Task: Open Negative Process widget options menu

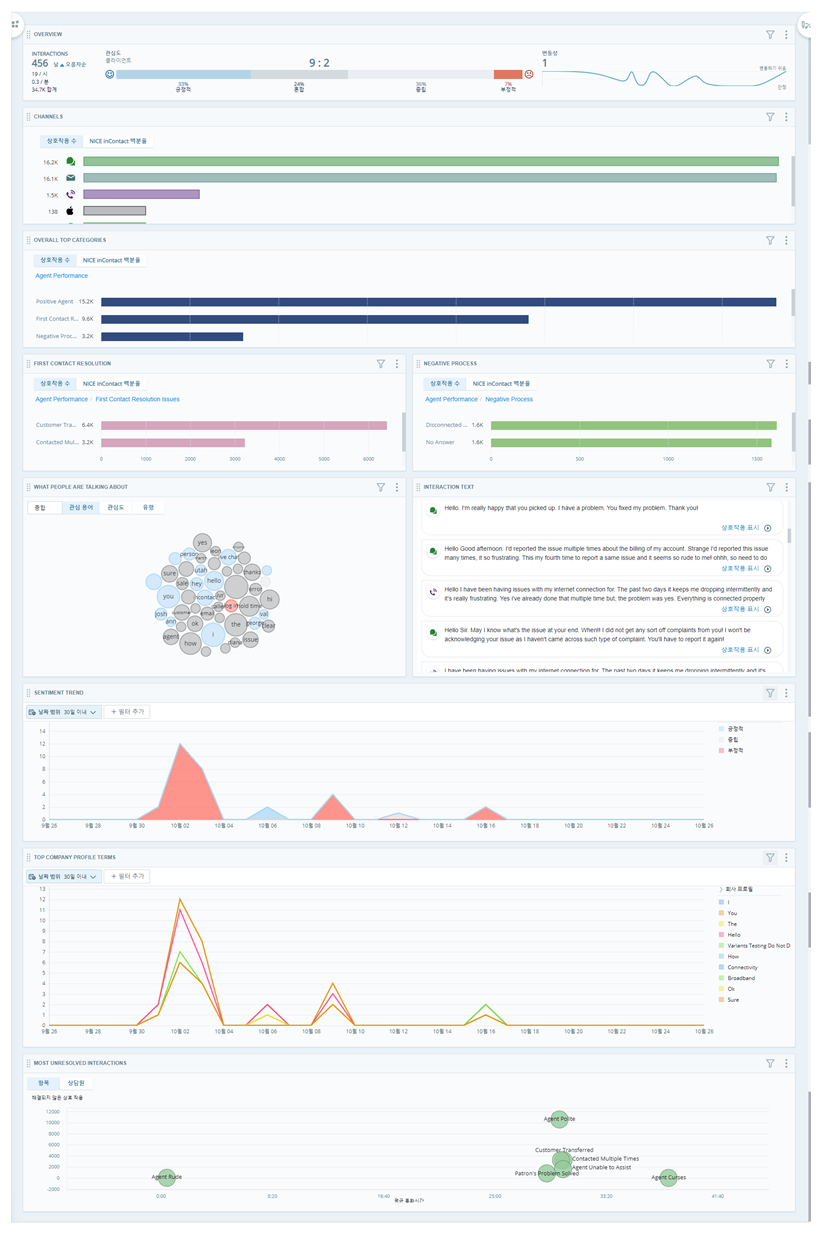Action: point(786,364)
